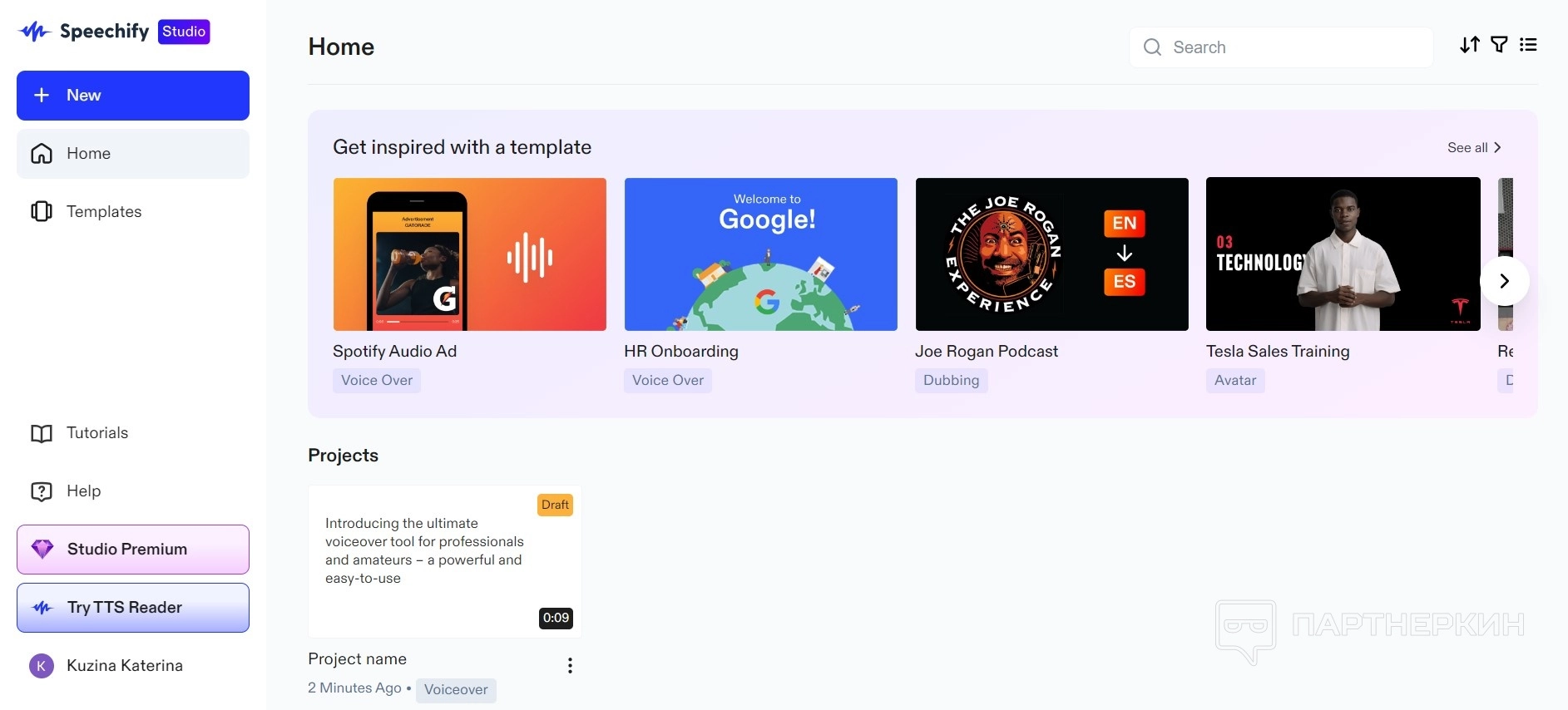Click the TTS Reader waveform icon
The width and height of the screenshot is (1568, 710).
coord(42,608)
